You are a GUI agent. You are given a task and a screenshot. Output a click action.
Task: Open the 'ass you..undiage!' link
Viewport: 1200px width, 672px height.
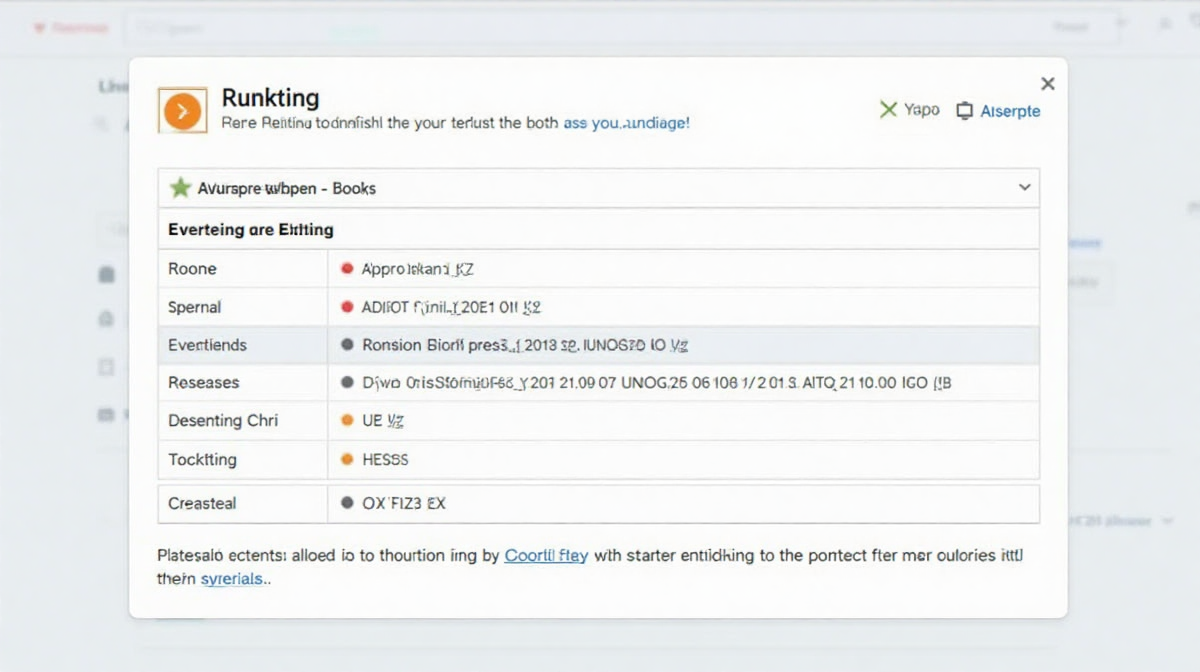626,123
